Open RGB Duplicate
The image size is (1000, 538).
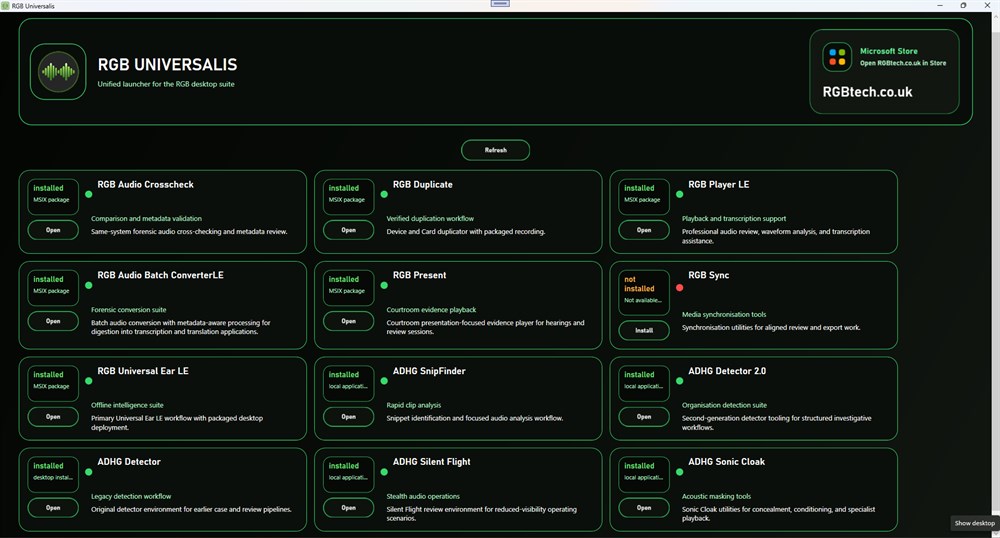[x=348, y=230]
